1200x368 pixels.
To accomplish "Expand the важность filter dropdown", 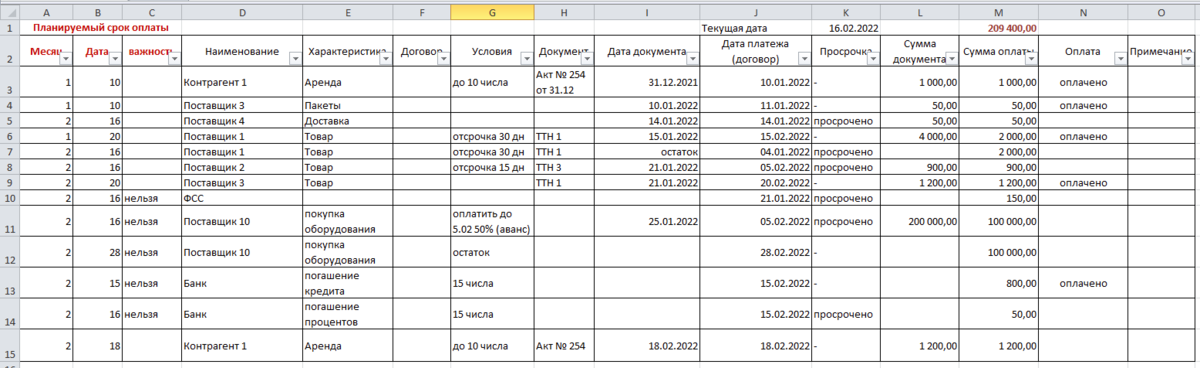I will pos(174,59).
